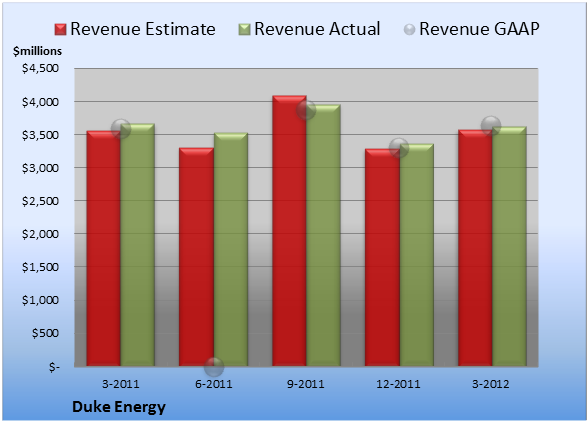Click the GAAP marker for 12-2011
Viewport: 588px width, 422px height.
(x=399, y=147)
